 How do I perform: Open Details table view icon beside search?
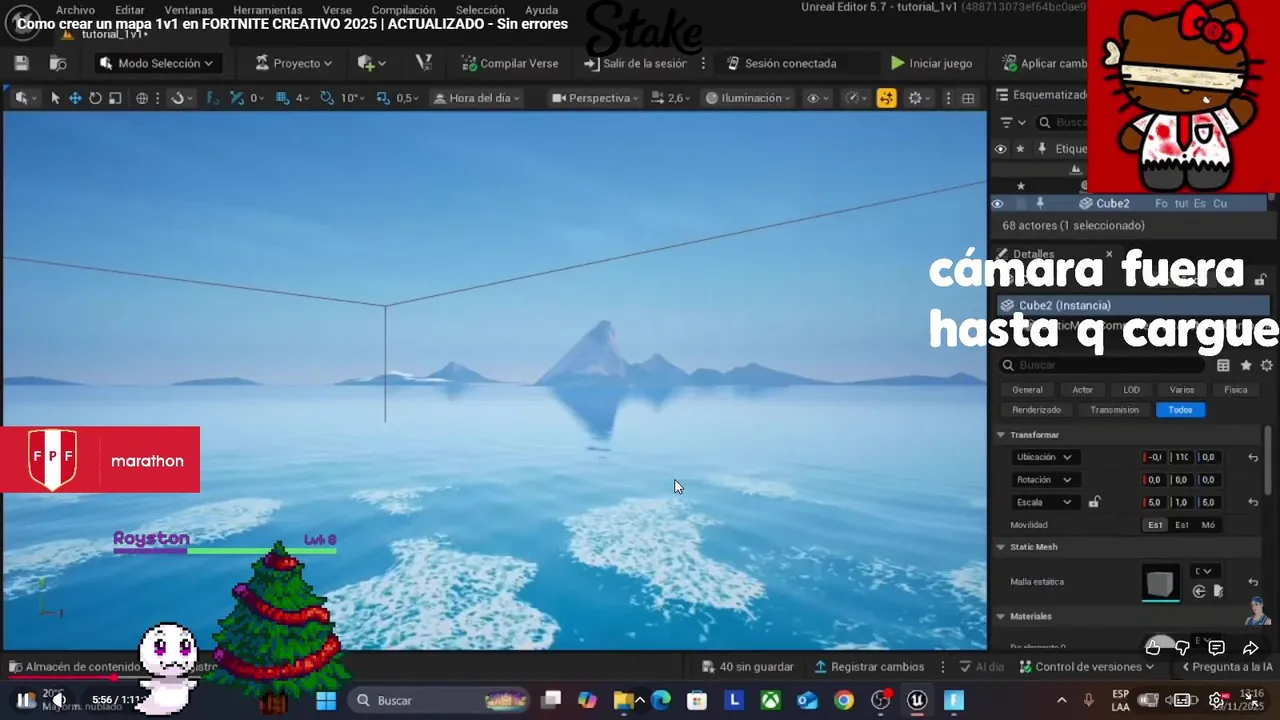point(1223,365)
